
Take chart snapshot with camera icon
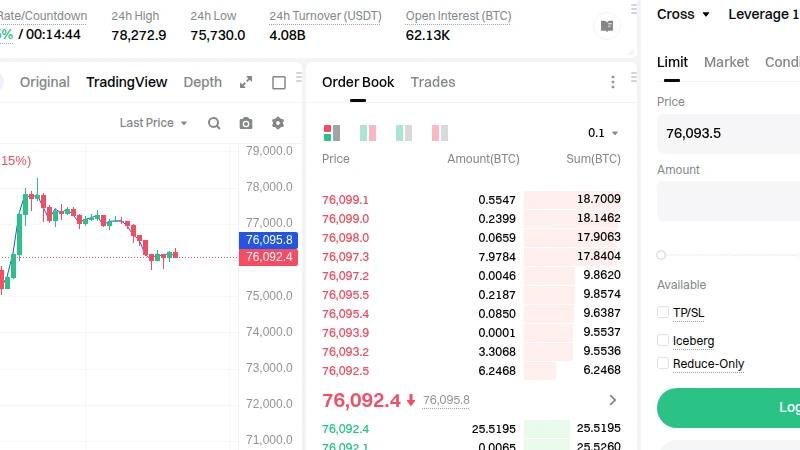click(246, 123)
